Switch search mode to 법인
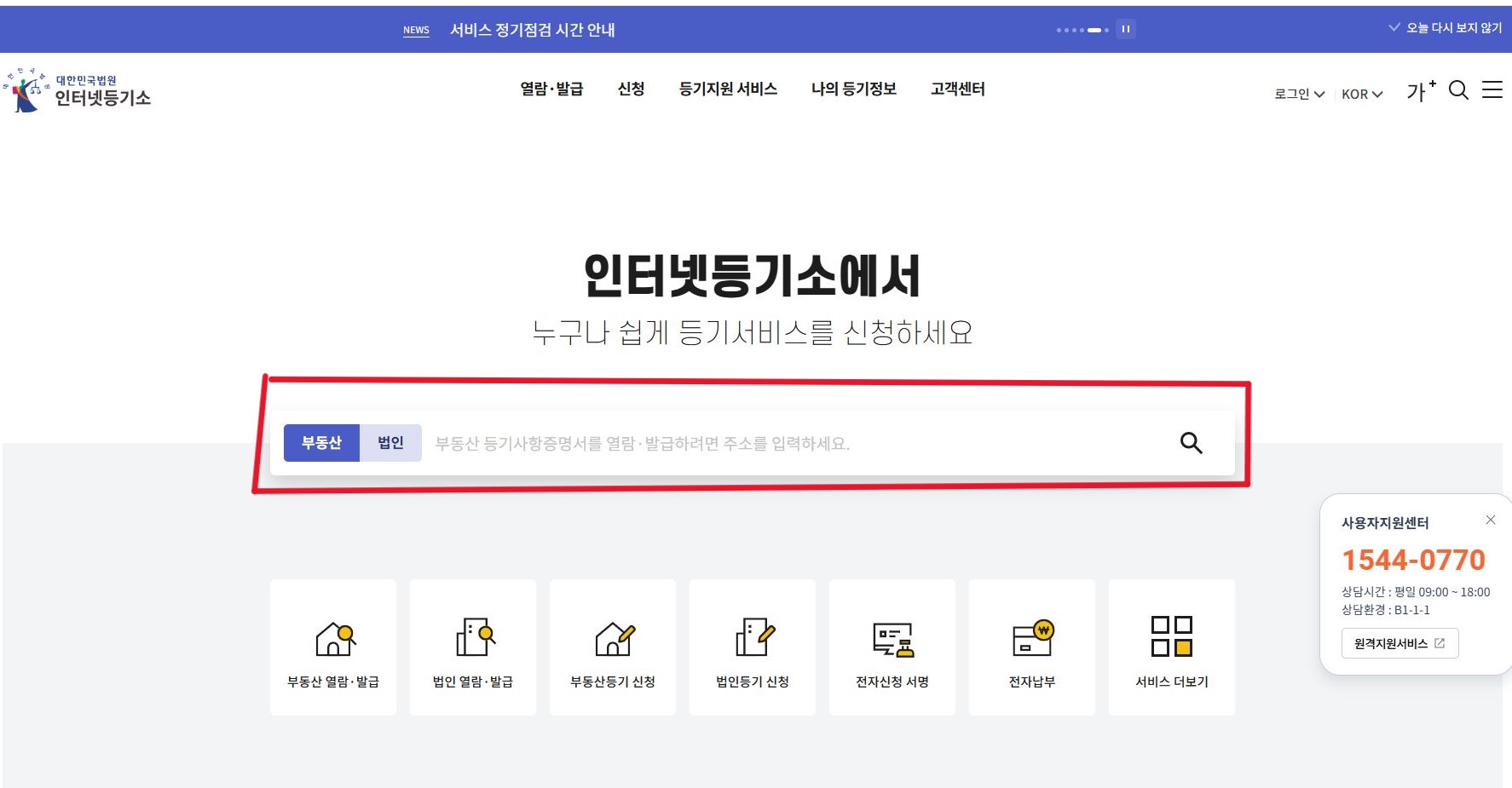 (390, 442)
